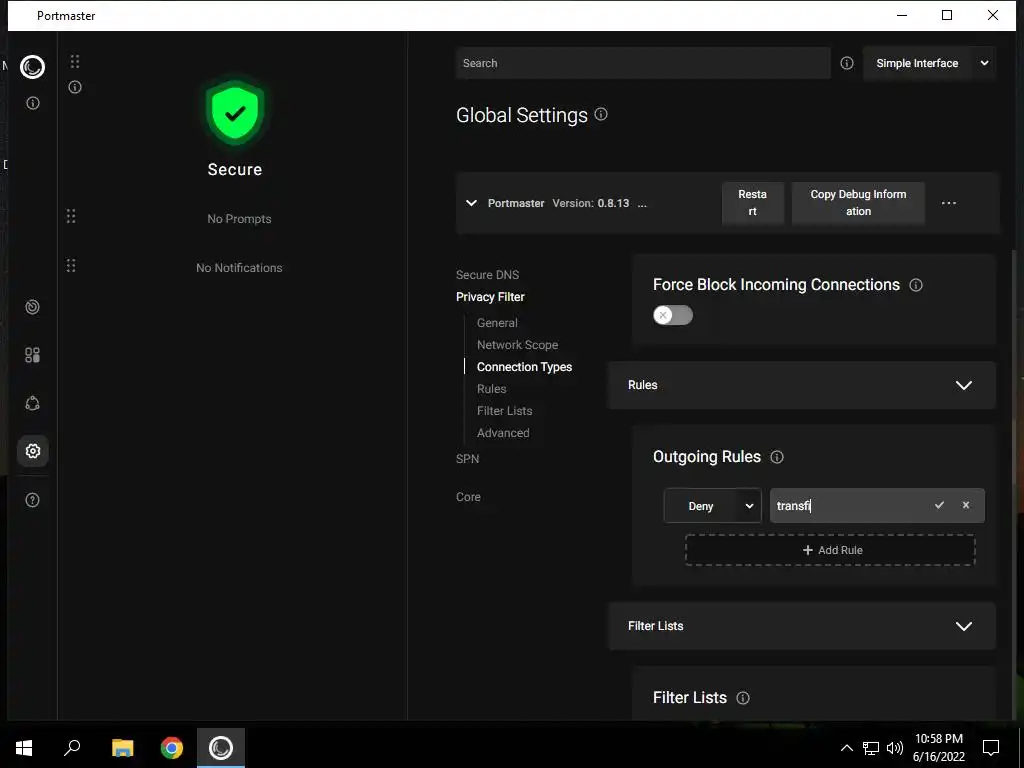Screen dimensions: 1024x768
Task: Open the Windows Start menu
Action: [24, 748]
